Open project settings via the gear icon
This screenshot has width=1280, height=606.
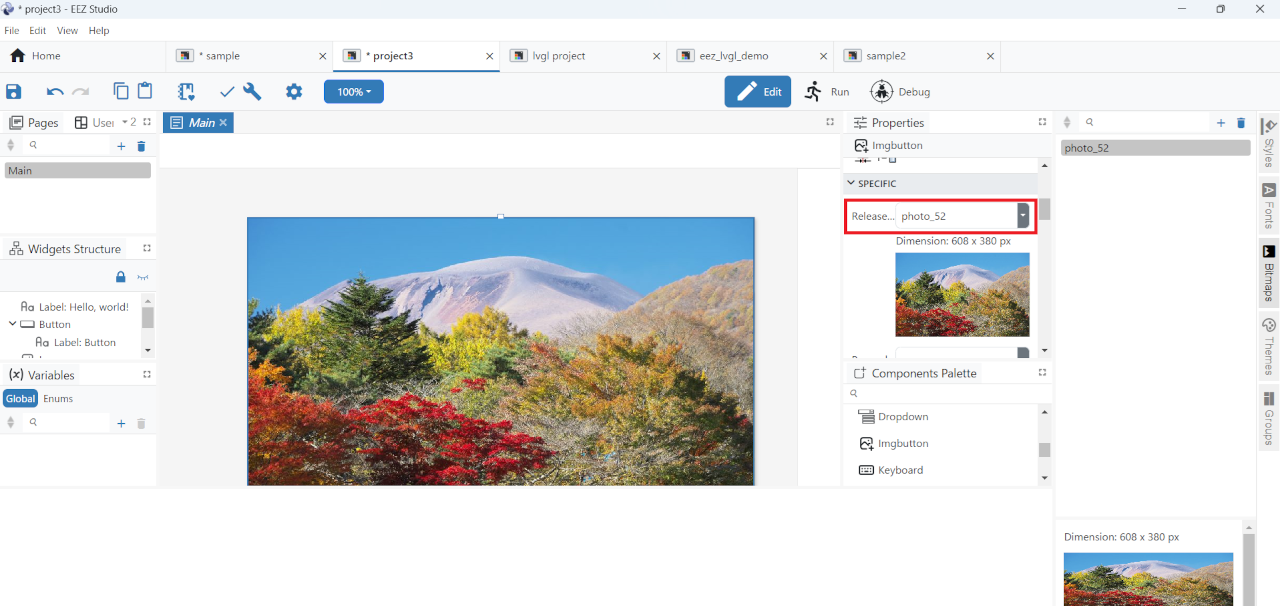click(x=293, y=92)
